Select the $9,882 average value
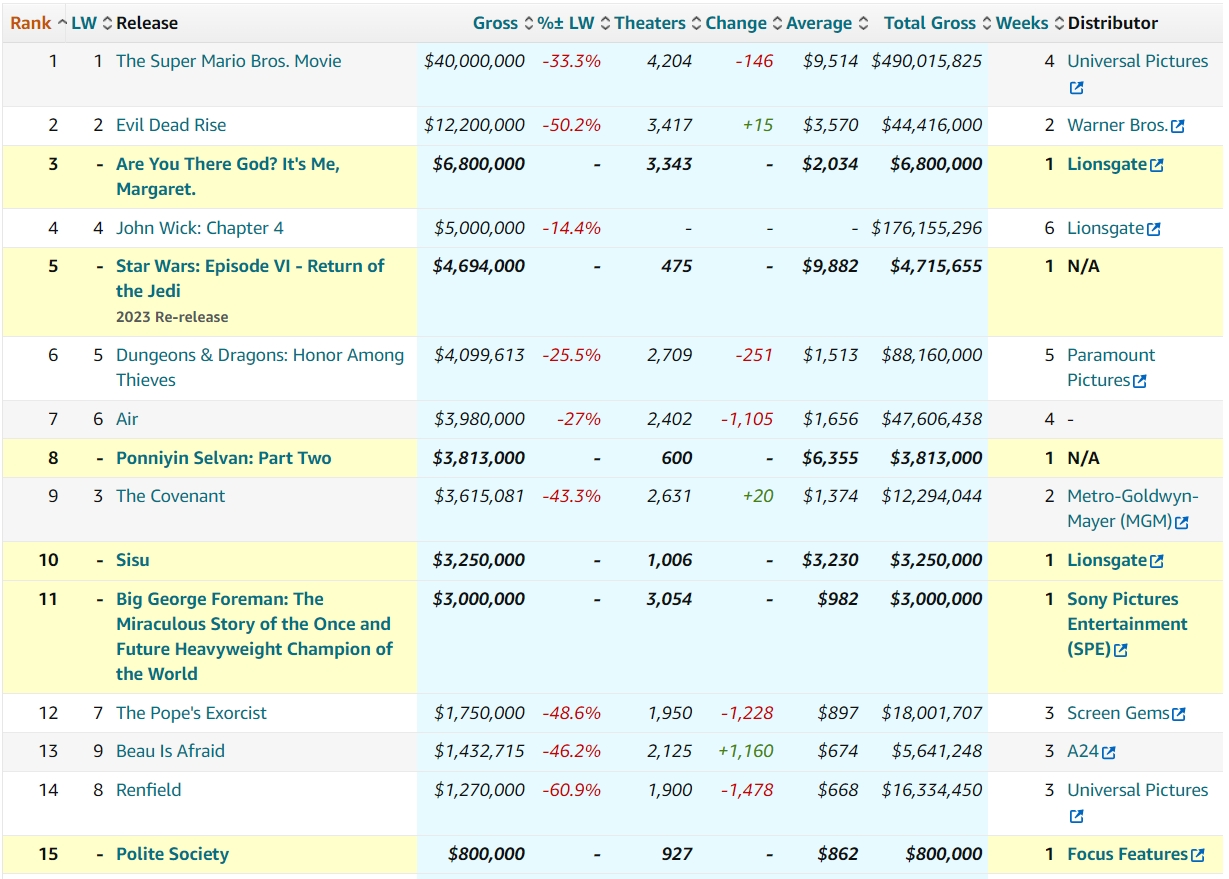This screenshot has width=1229, height=879. coord(830,266)
